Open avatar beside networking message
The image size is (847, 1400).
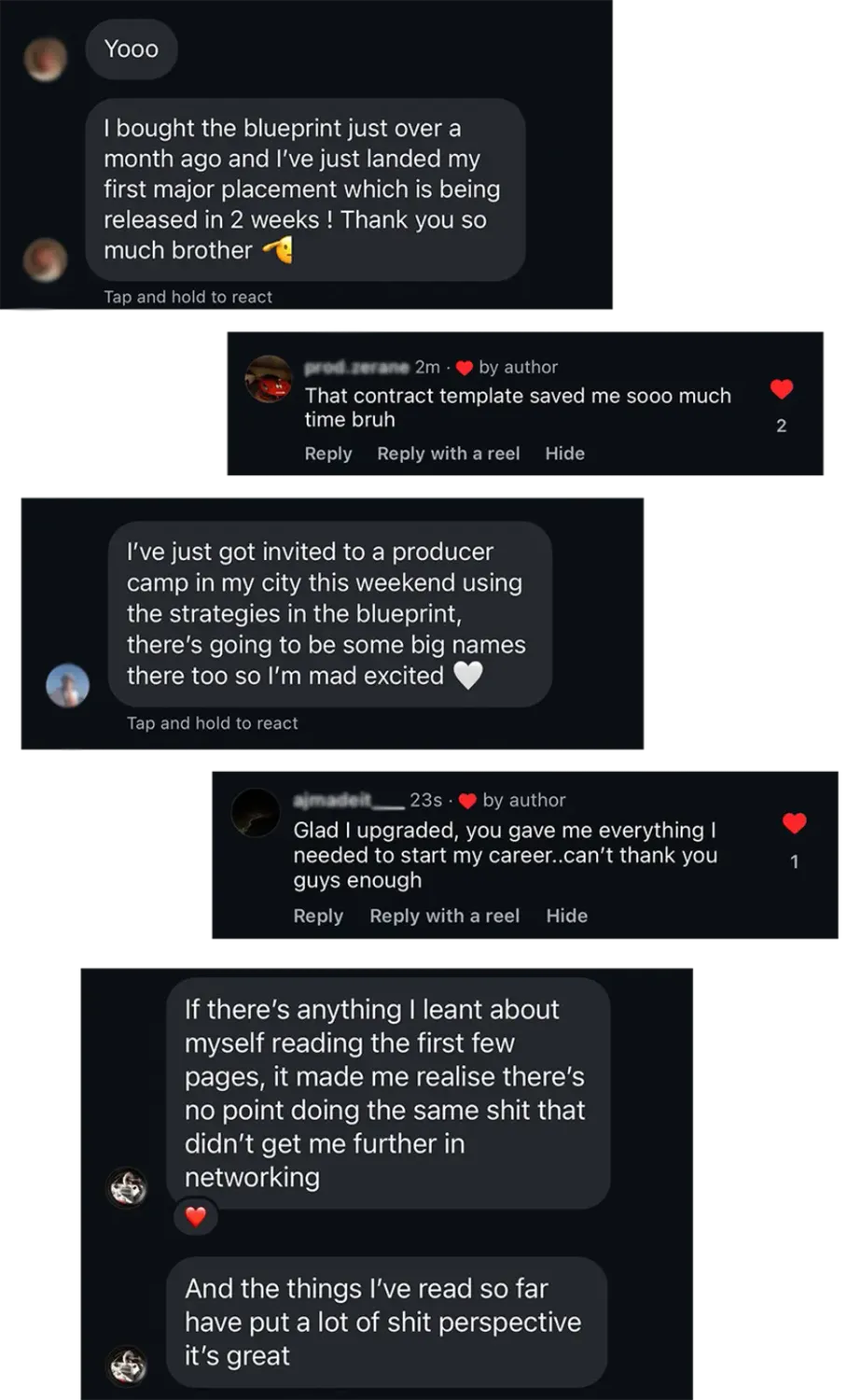[x=128, y=1187]
